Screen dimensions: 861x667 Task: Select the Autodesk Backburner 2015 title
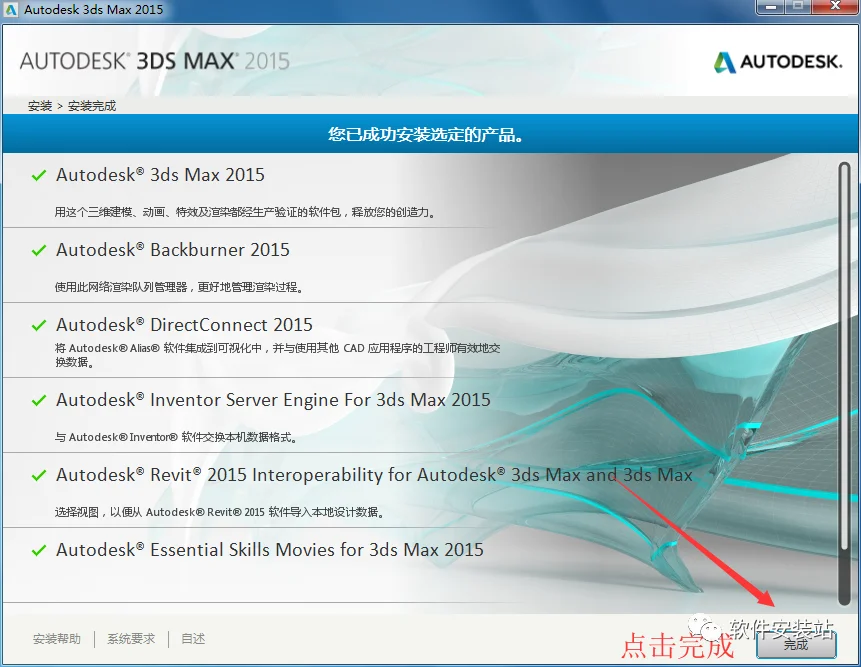click(x=173, y=250)
